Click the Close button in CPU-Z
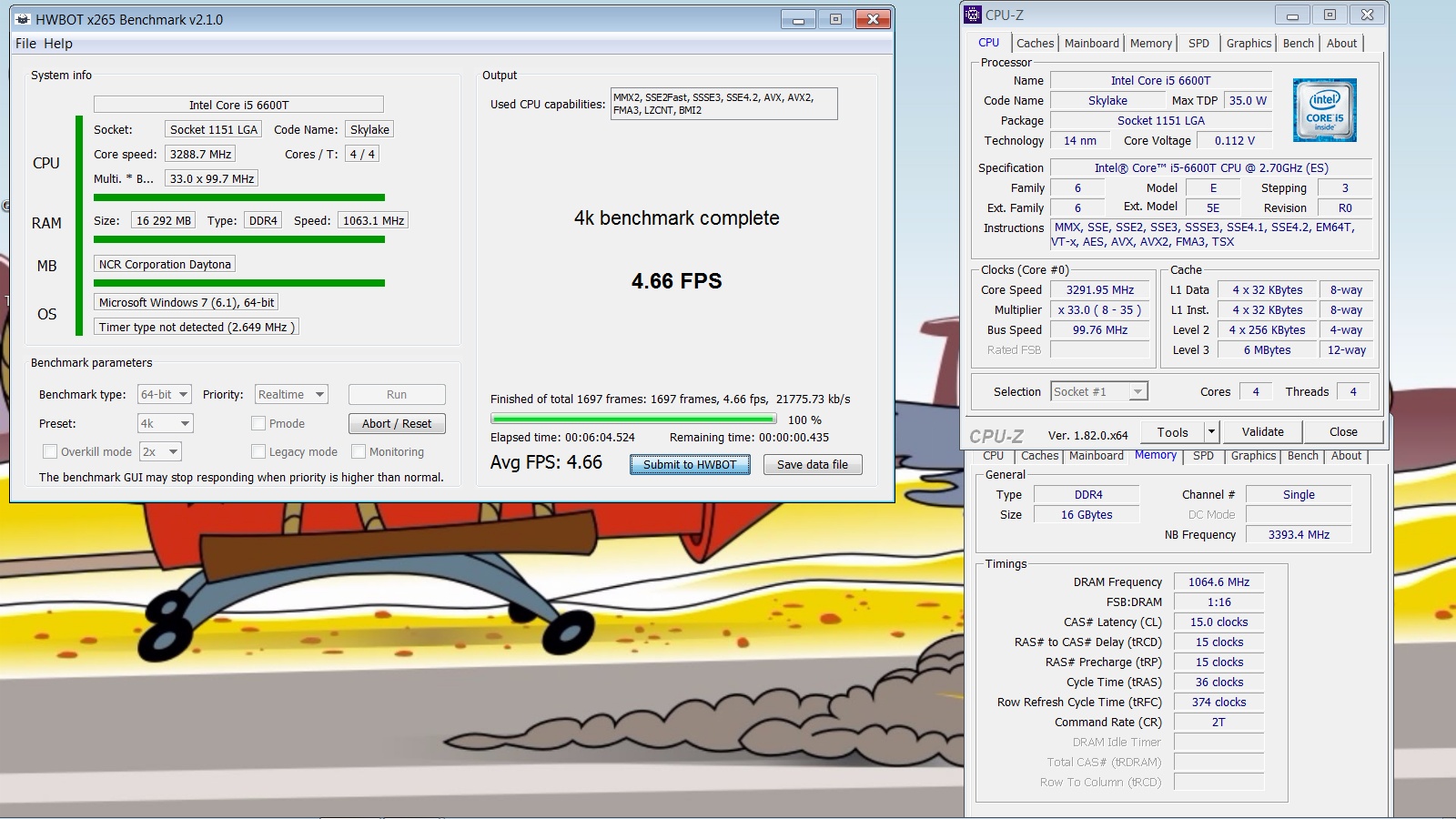1456x819 pixels. point(1343,431)
